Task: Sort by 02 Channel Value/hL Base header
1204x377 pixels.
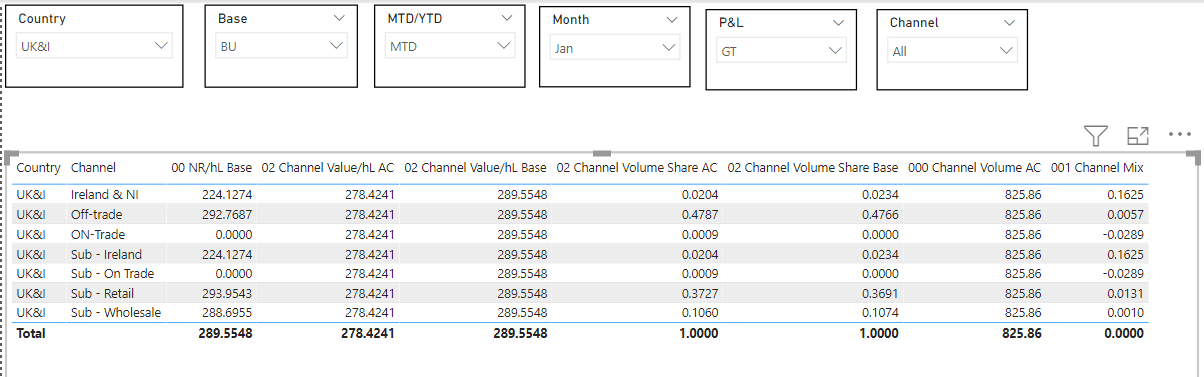Action: click(475, 168)
